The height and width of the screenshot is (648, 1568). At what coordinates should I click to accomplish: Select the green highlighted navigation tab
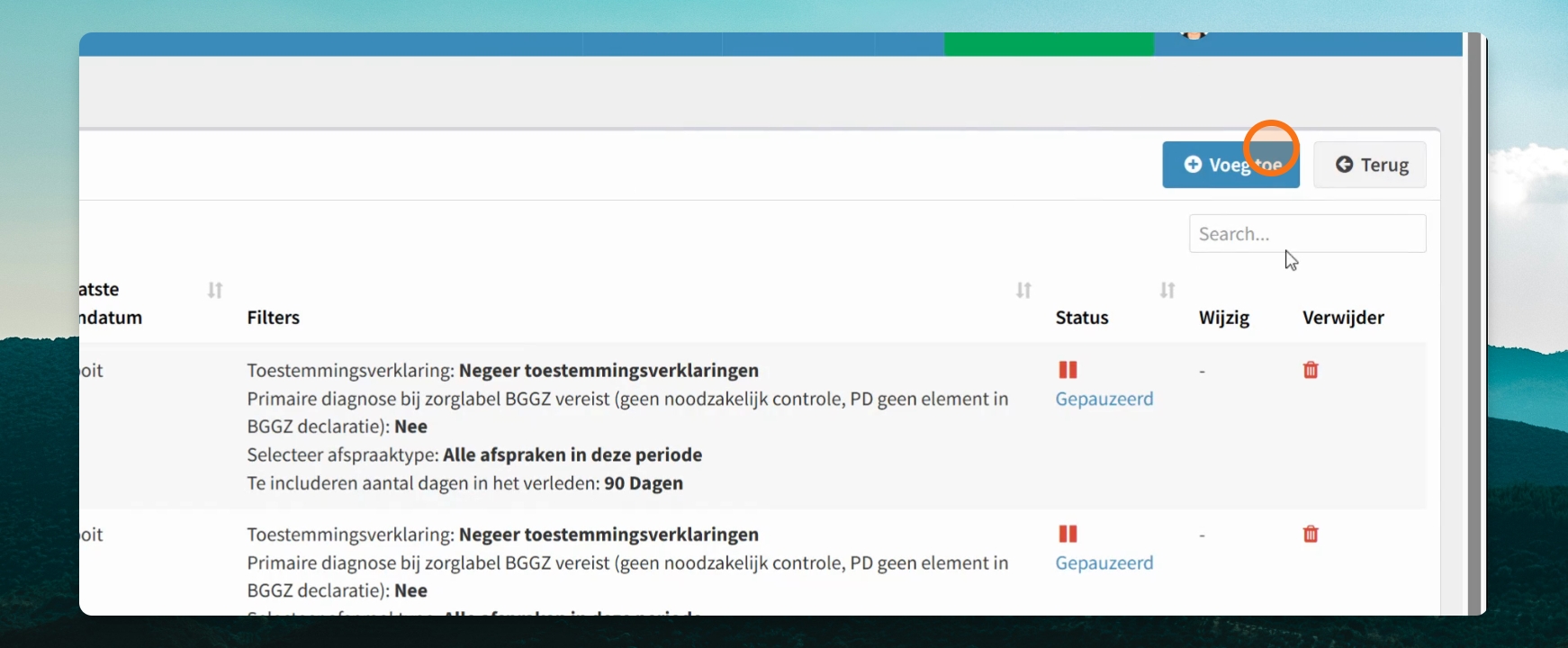click(1049, 44)
